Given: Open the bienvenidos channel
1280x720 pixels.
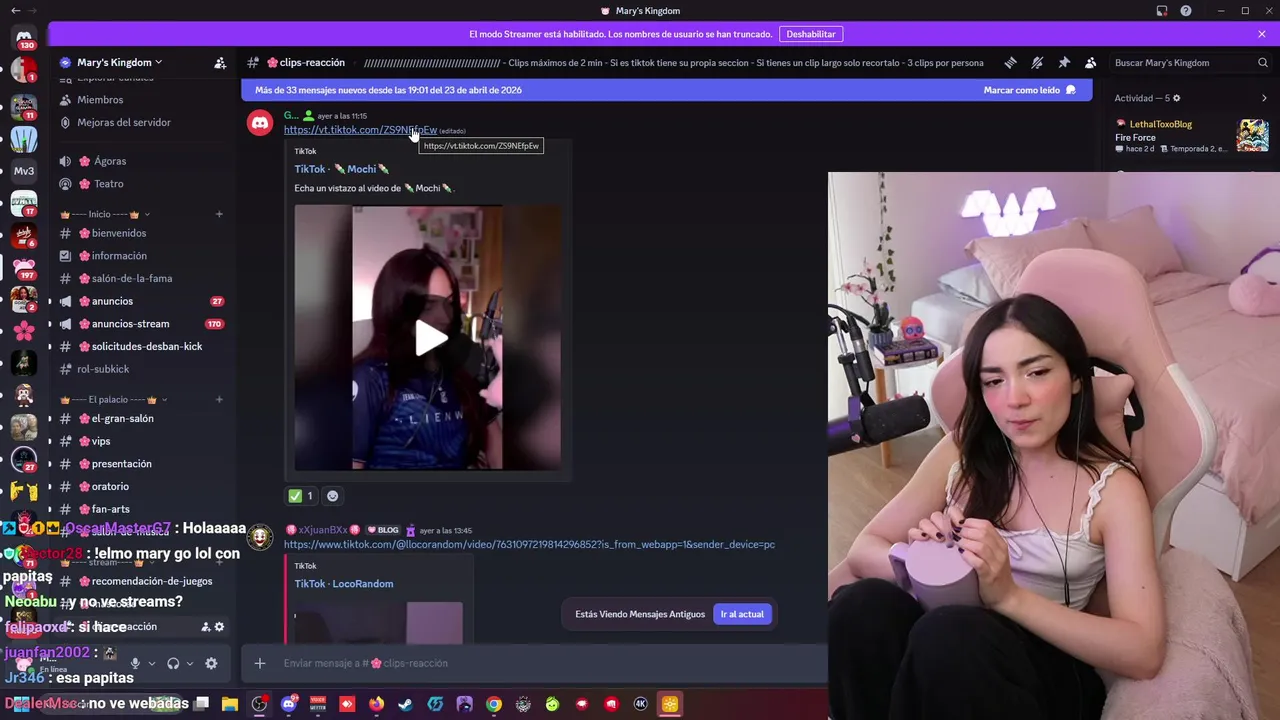Looking at the screenshot, I should point(119,233).
